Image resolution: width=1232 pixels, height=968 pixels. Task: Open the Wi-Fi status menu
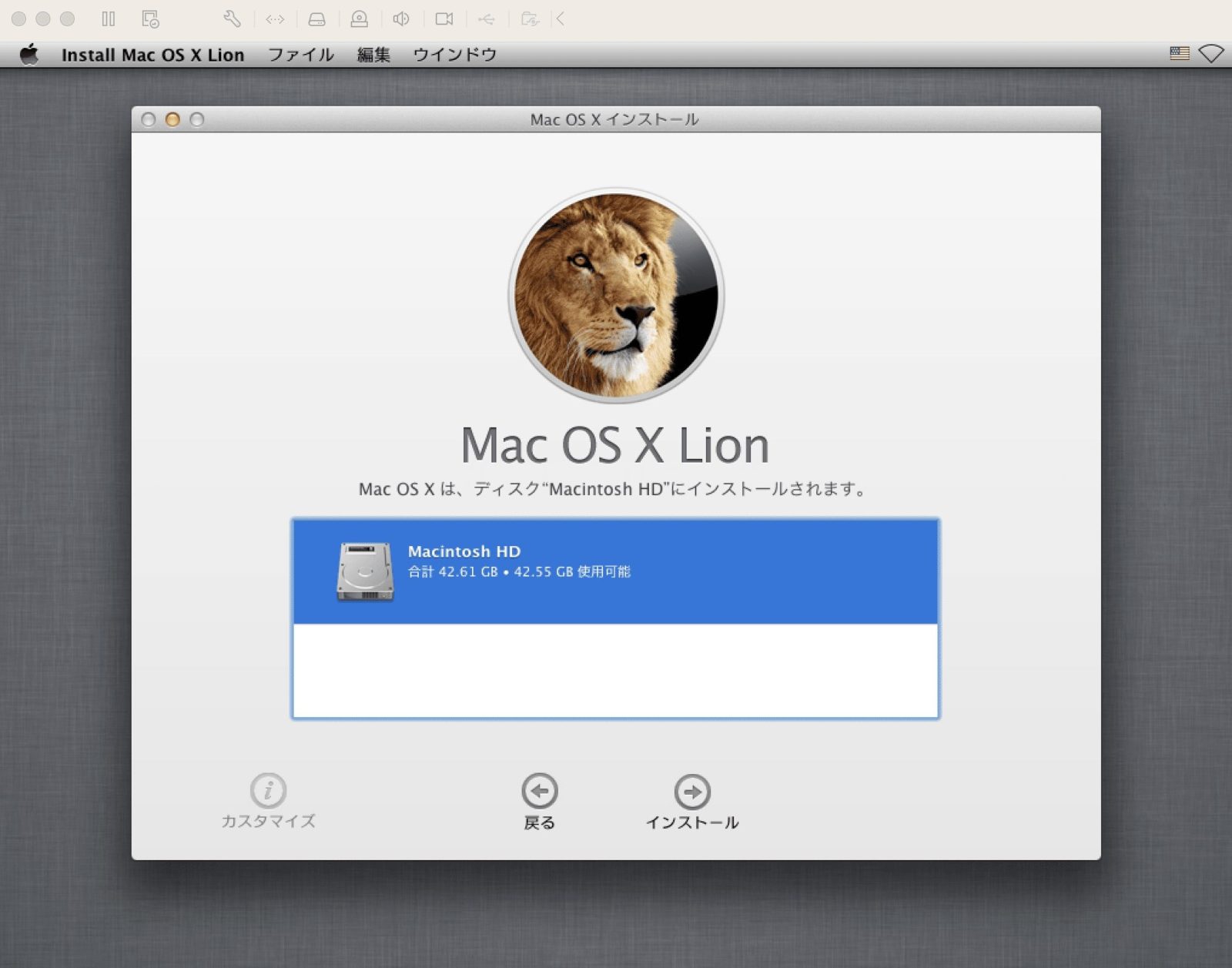[x=1211, y=53]
